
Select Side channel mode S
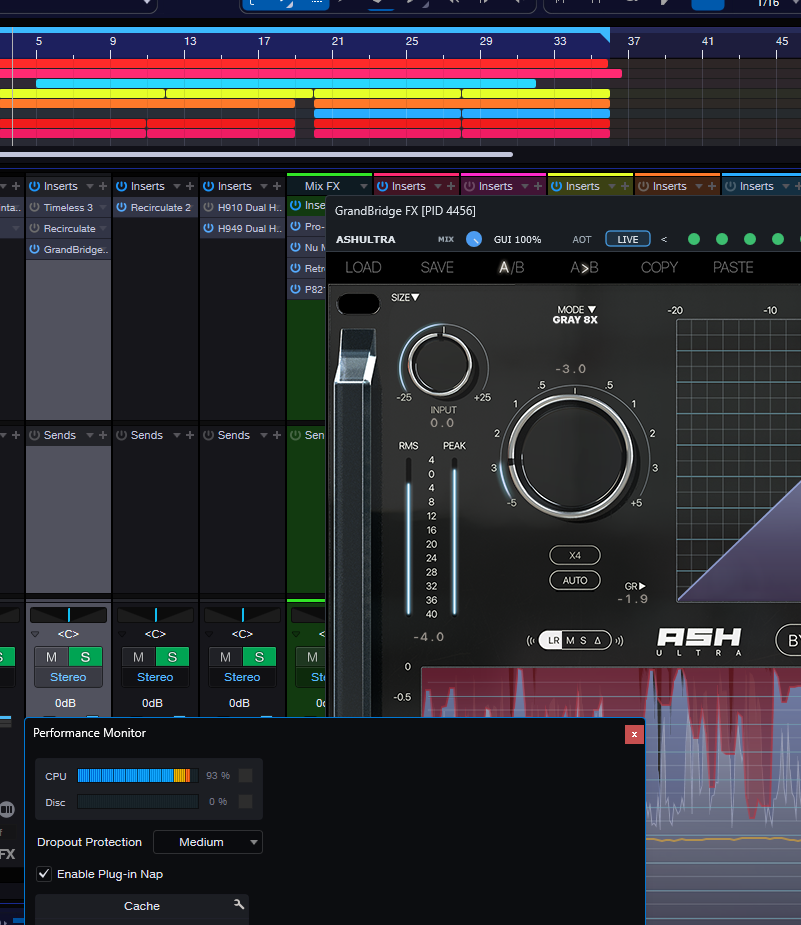coord(583,641)
